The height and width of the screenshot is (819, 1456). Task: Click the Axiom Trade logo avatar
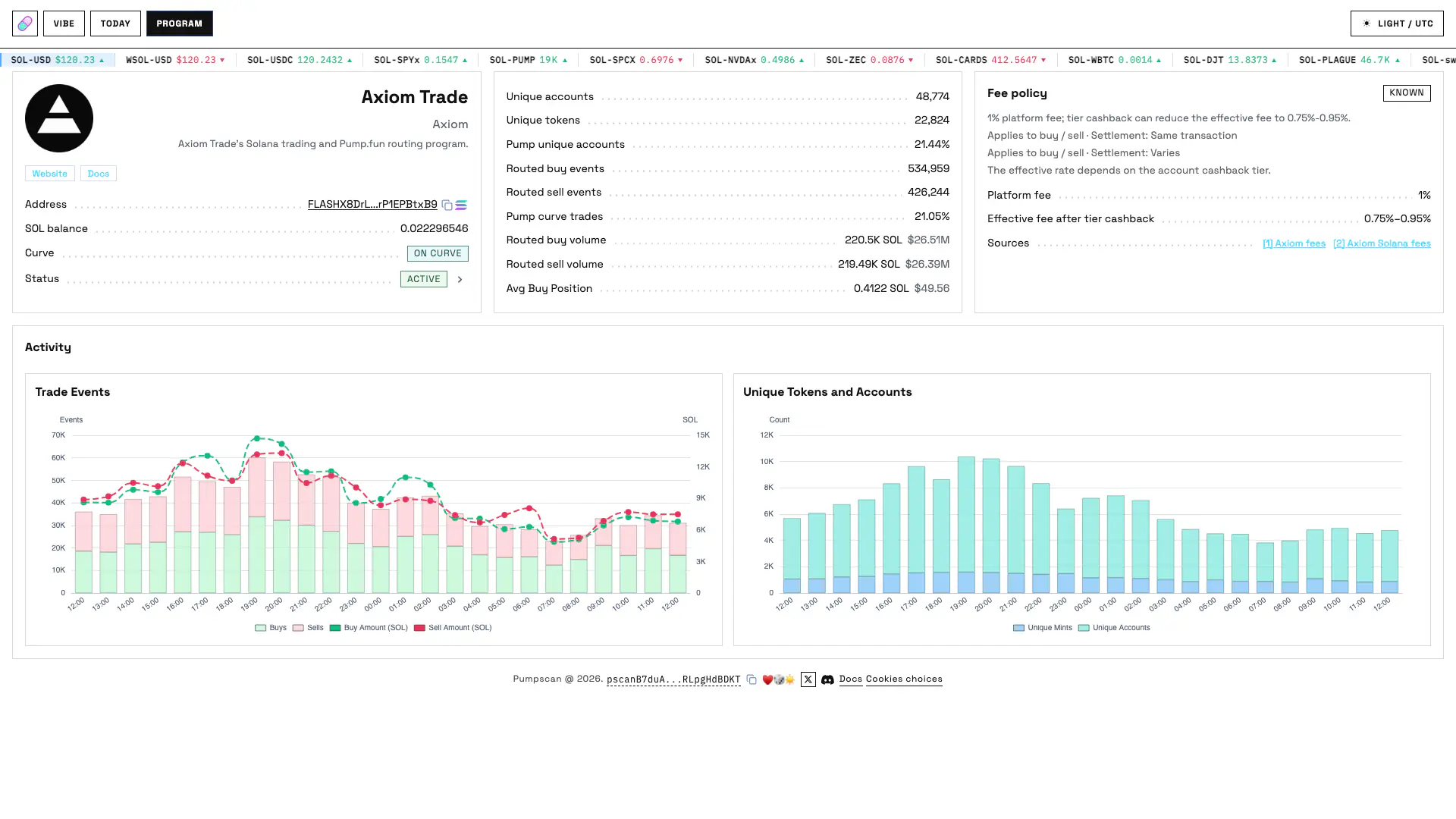59,118
